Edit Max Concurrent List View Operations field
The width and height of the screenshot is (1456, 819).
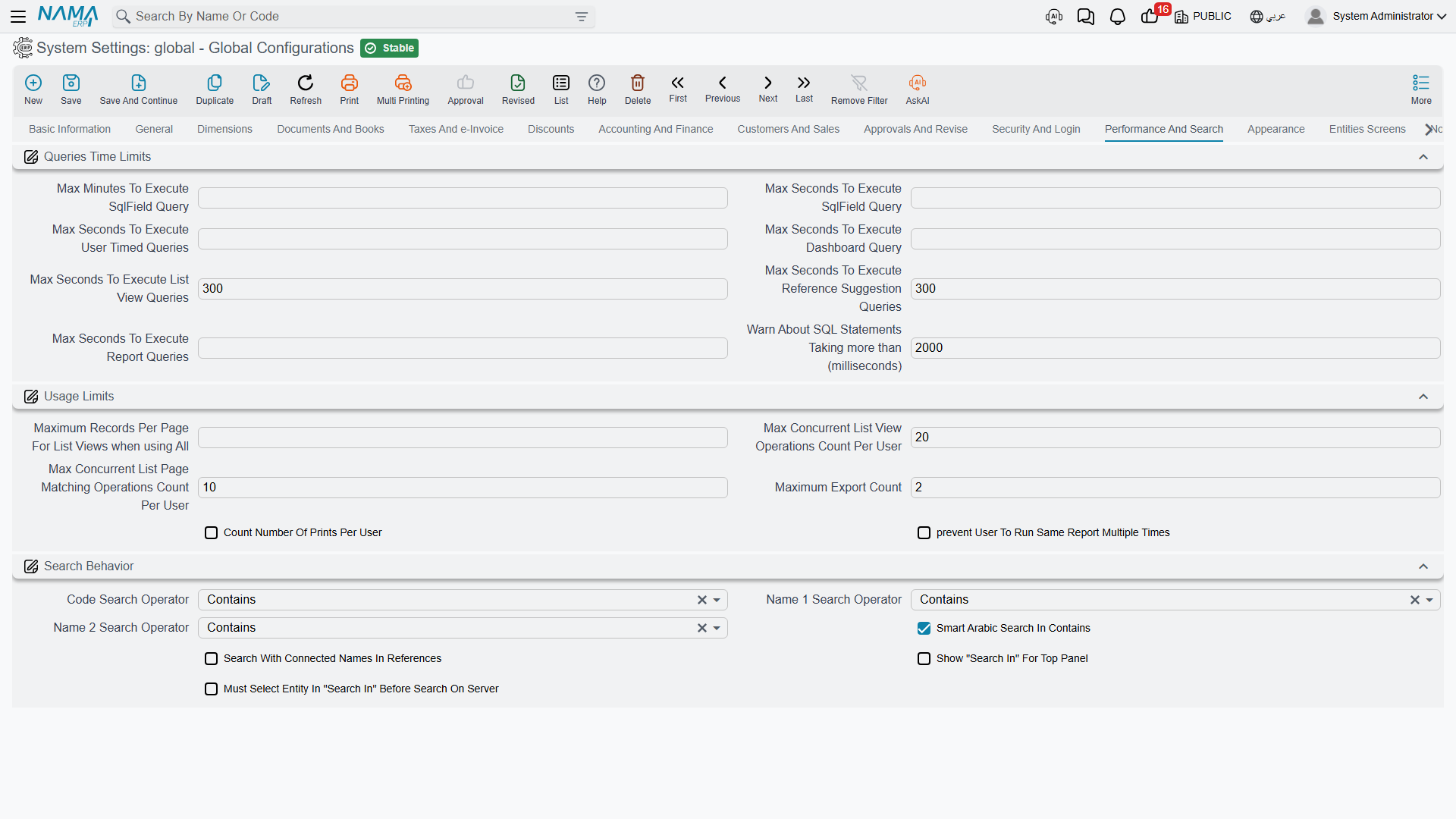coord(1175,438)
